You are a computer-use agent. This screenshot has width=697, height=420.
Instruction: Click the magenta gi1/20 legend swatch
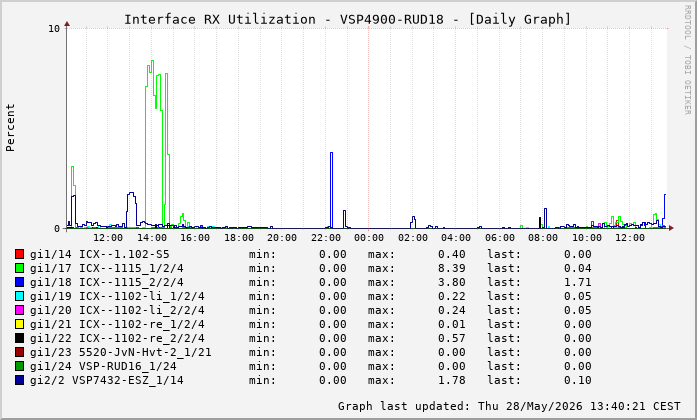(x=19, y=310)
